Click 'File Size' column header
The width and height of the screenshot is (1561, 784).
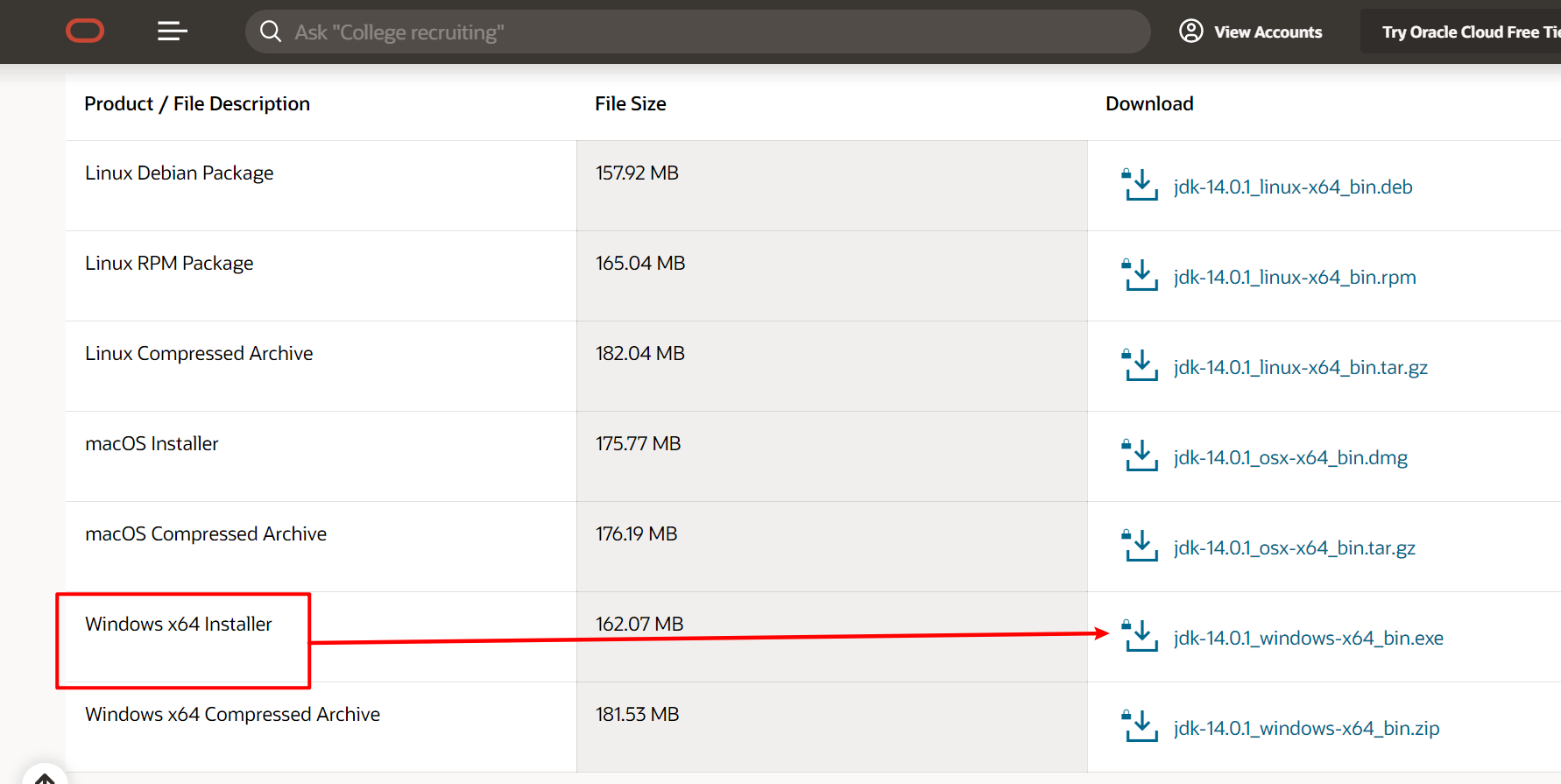pos(631,103)
